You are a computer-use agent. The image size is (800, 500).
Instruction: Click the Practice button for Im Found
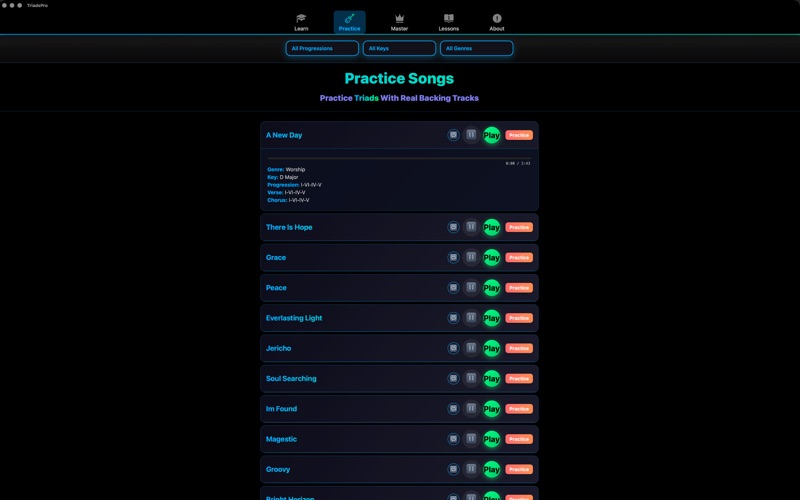coord(519,409)
